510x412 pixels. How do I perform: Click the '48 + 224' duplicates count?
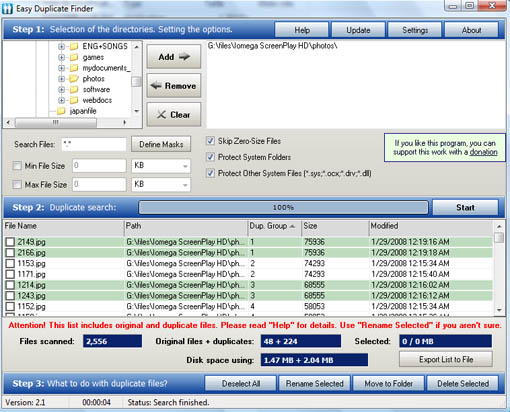pos(301,341)
